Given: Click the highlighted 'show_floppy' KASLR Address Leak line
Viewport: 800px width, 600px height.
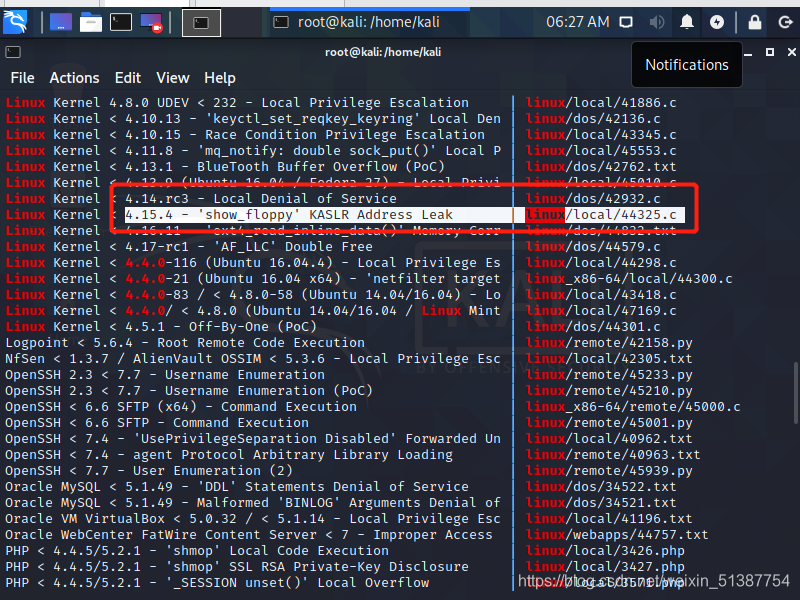Looking at the screenshot, I should point(289,215).
